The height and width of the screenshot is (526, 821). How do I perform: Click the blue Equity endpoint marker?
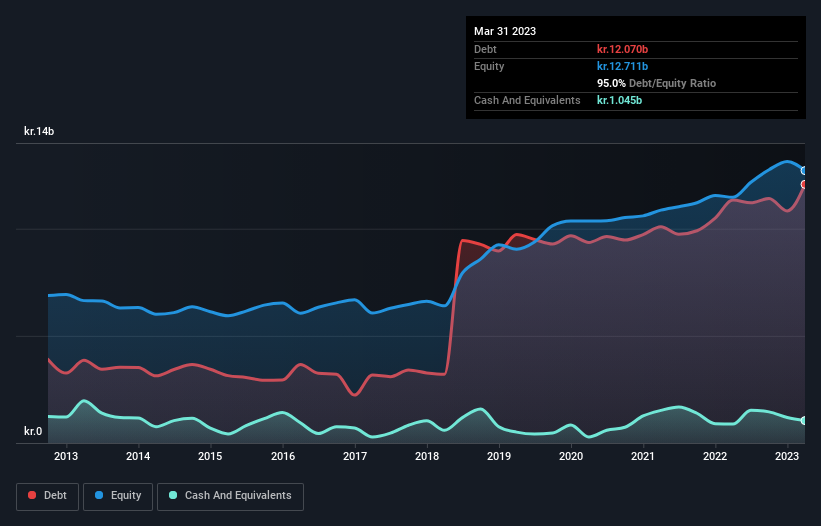804,171
